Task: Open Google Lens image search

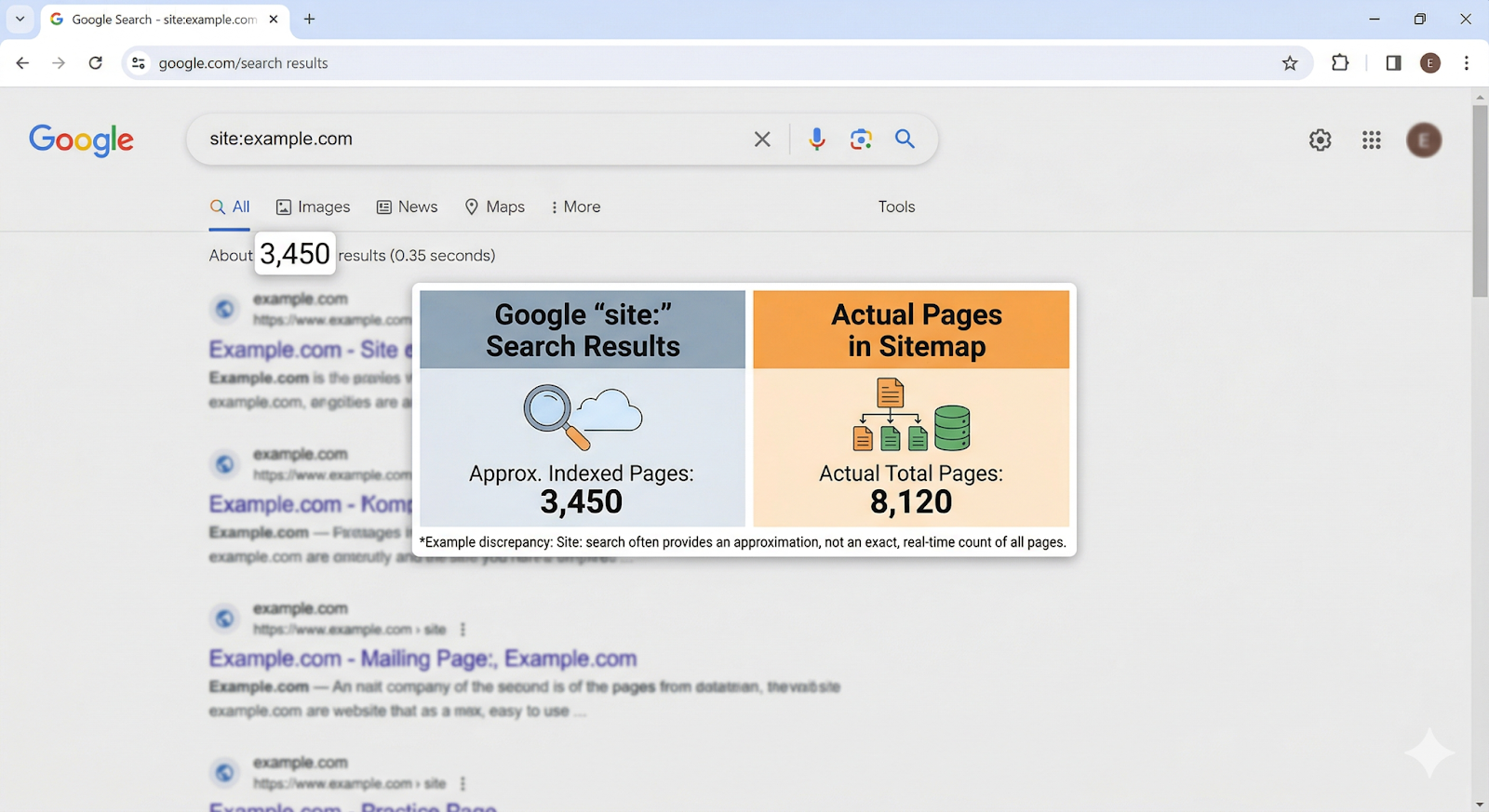Action: (861, 140)
